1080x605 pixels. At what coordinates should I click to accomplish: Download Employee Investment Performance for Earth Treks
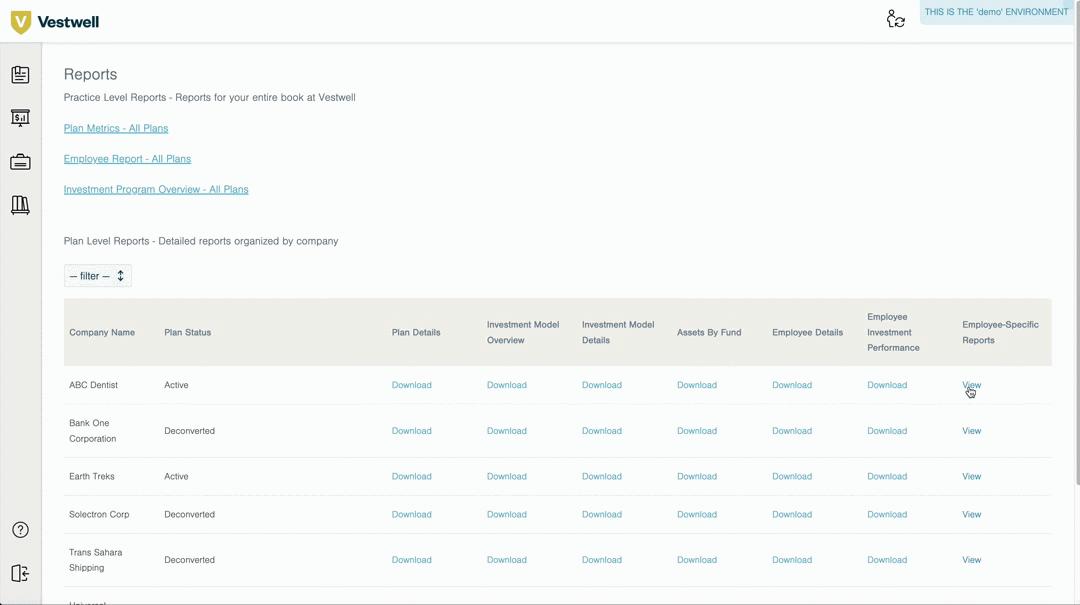(x=887, y=476)
